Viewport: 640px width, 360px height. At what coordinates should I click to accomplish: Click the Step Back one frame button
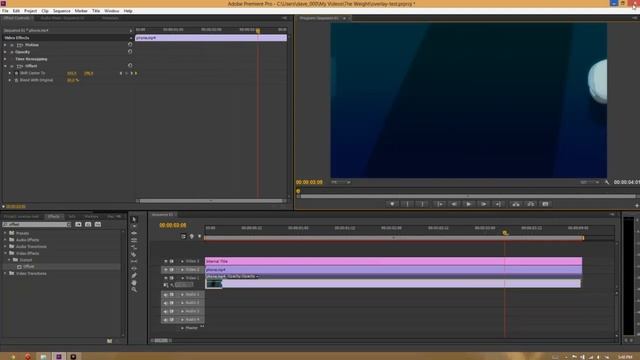tap(454, 204)
